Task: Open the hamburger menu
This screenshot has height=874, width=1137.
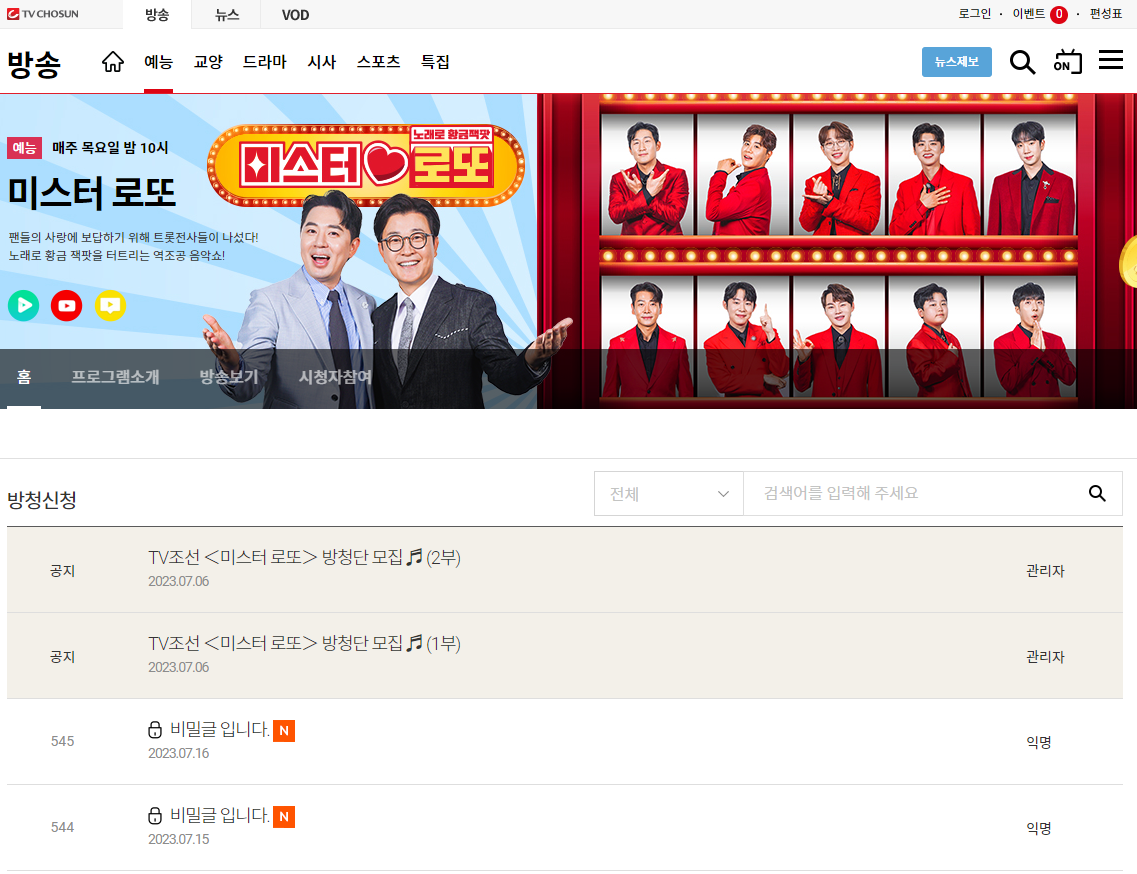Action: [x=1110, y=60]
